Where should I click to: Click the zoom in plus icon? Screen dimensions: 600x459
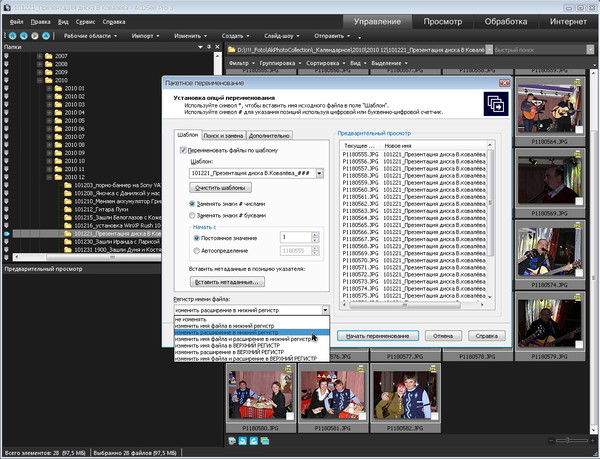[x=591, y=441]
